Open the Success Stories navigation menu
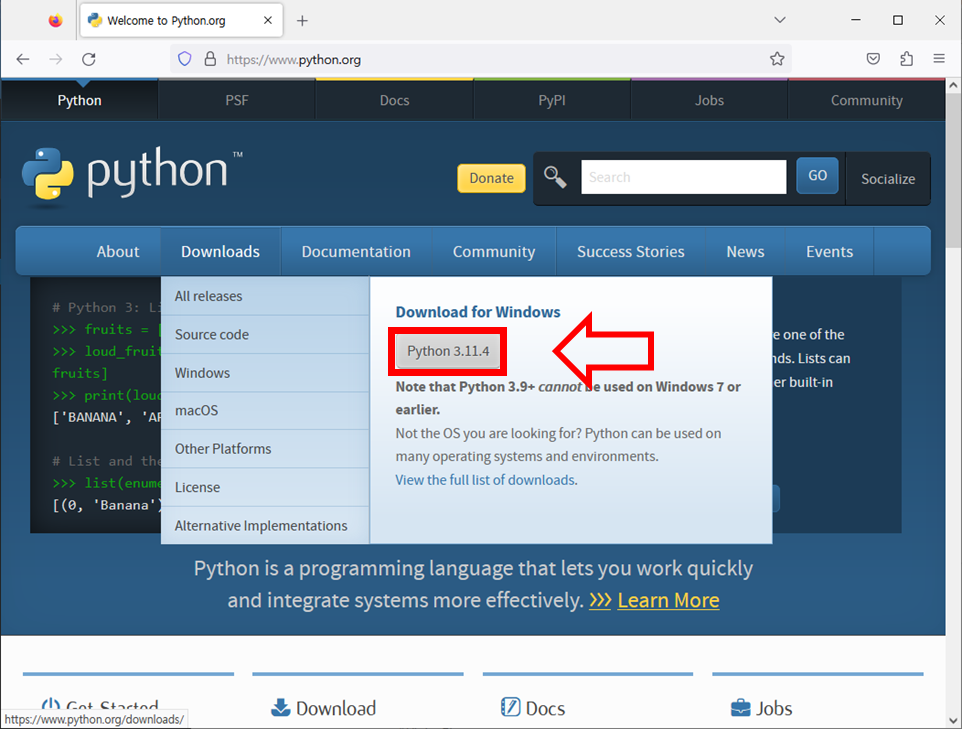 click(631, 252)
